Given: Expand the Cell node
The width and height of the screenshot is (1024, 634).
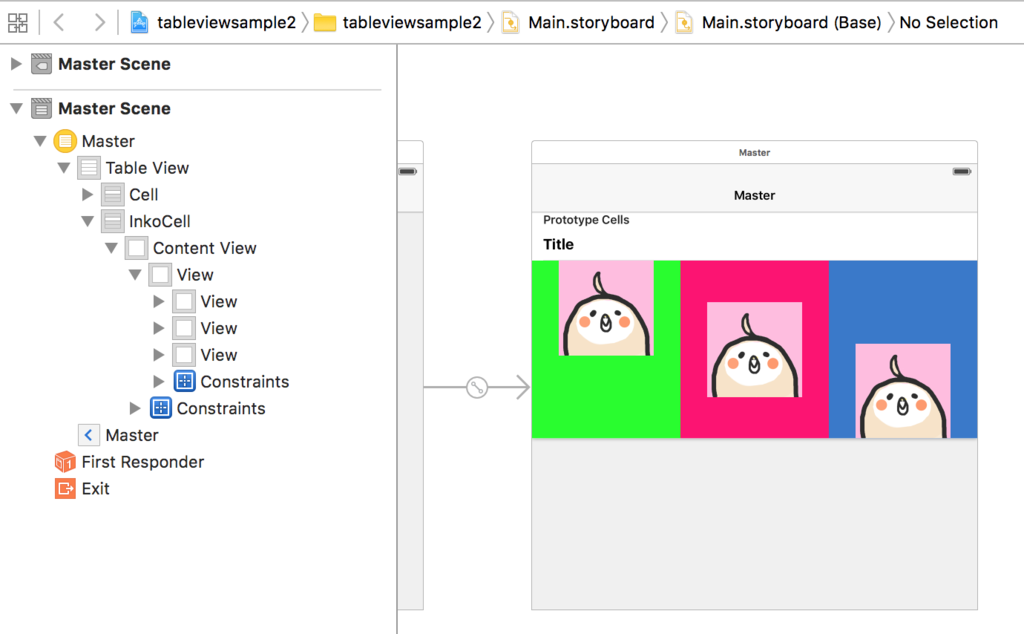Looking at the screenshot, I should click(88, 195).
